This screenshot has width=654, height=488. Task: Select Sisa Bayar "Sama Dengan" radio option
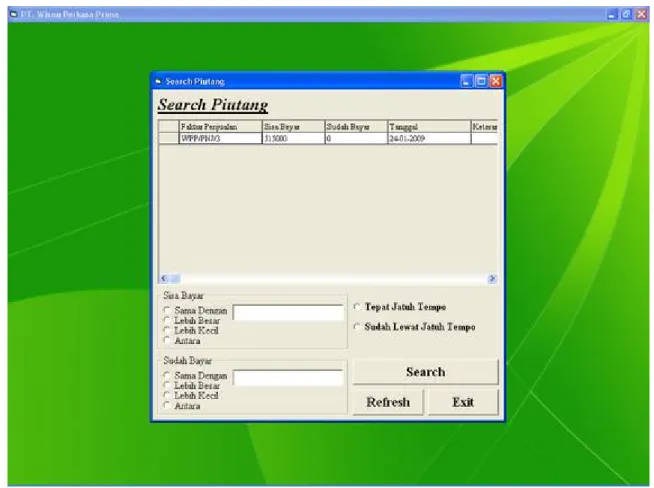point(167,310)
